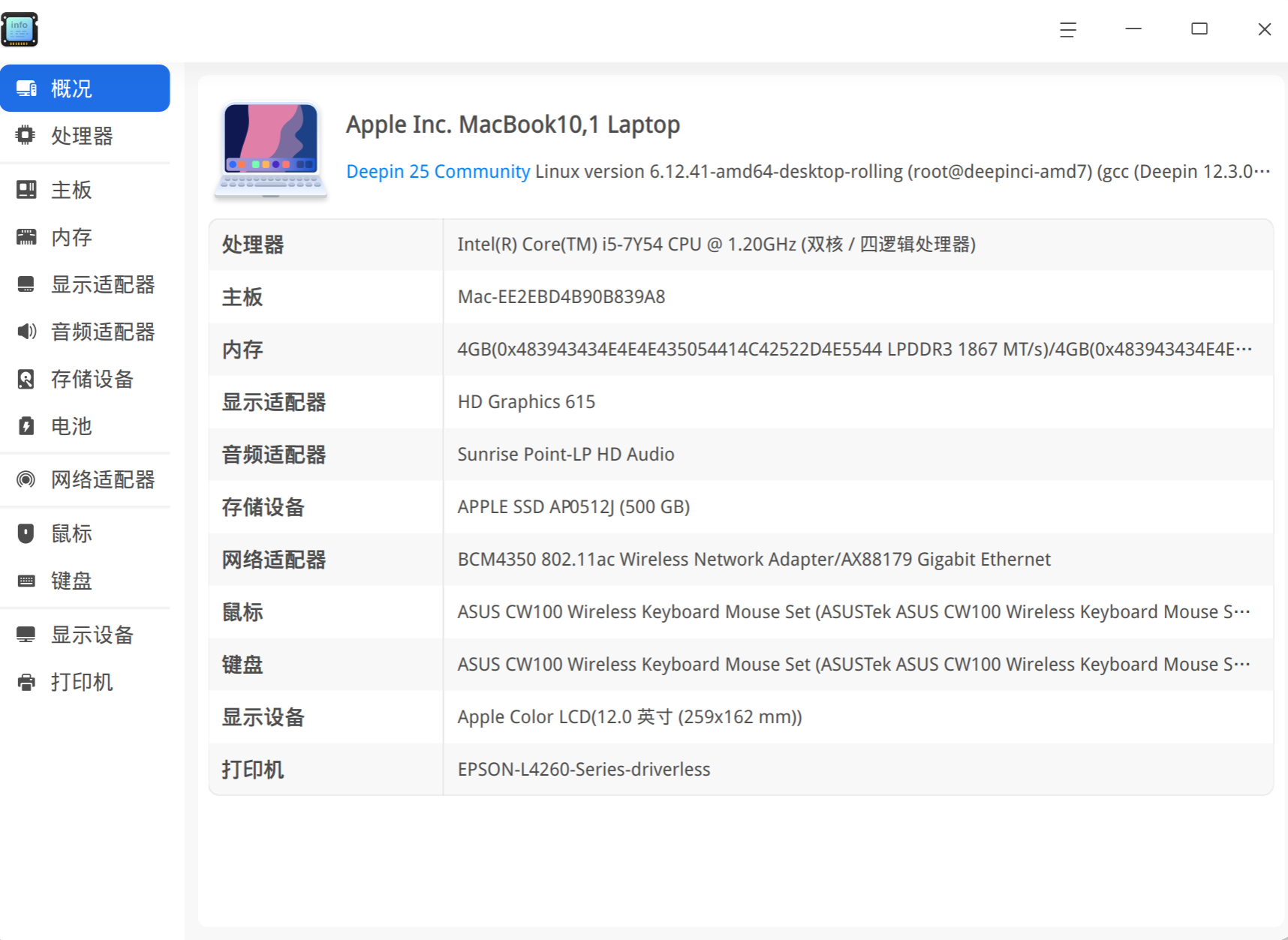Select the HD Graphics 615 cell
Viewport: 1288px width, 940px height.
526,402
